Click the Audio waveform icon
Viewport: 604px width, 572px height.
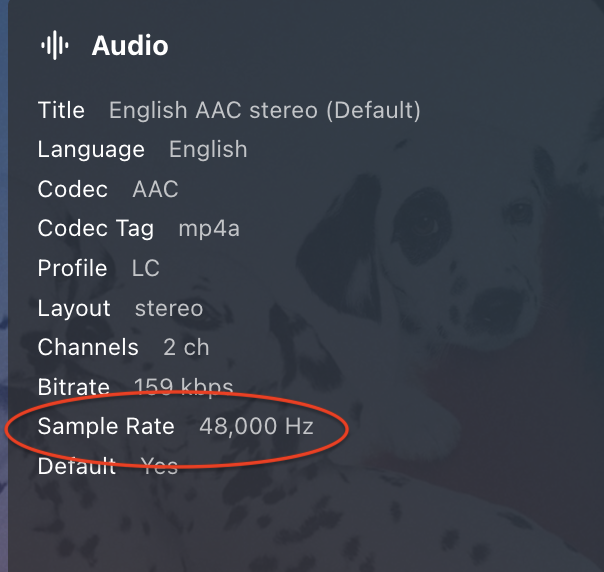[x=54, y=45]
